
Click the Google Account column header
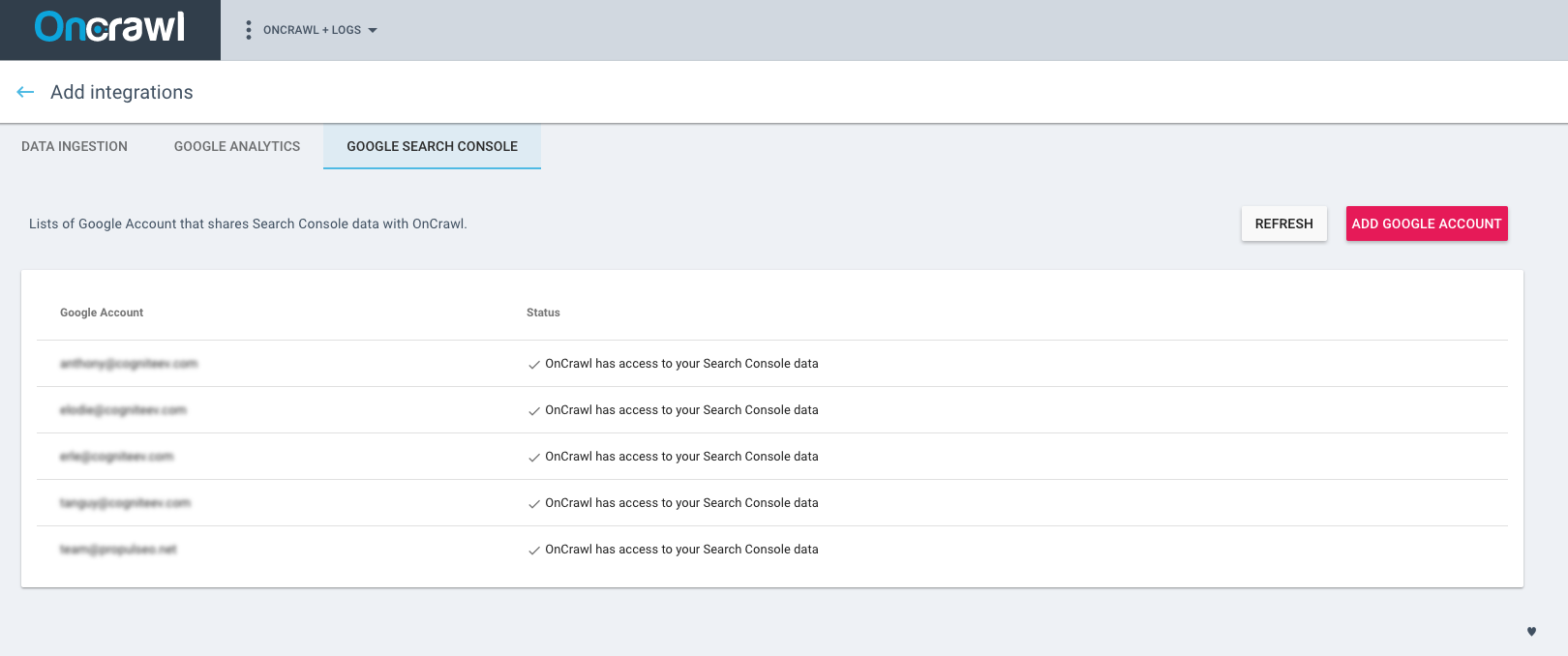point(102,313)
